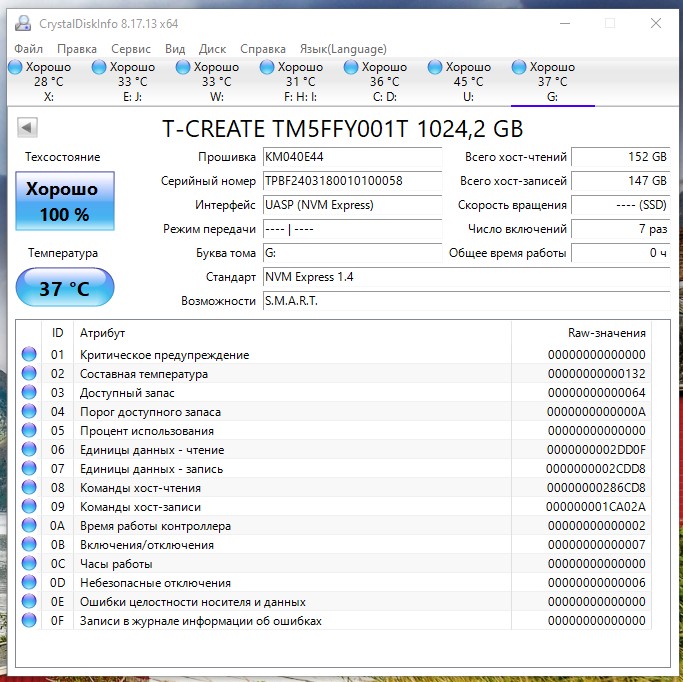Click the CrystalDiskInfo app icon in title bar
Image resolution: width=683 pixels, height=682 pixels.
point(23,23)
